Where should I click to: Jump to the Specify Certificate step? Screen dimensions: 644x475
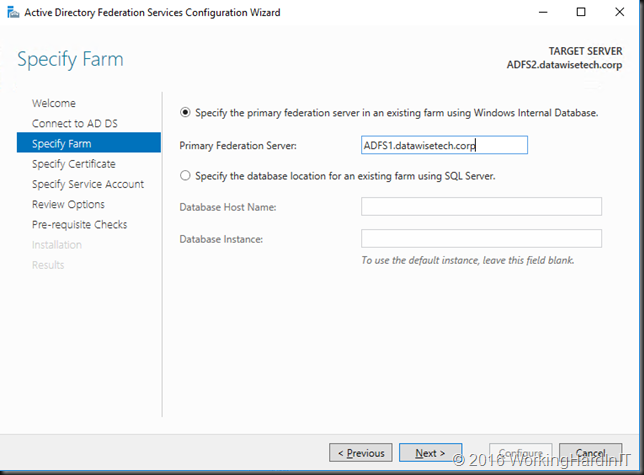(x=74, y=164)
